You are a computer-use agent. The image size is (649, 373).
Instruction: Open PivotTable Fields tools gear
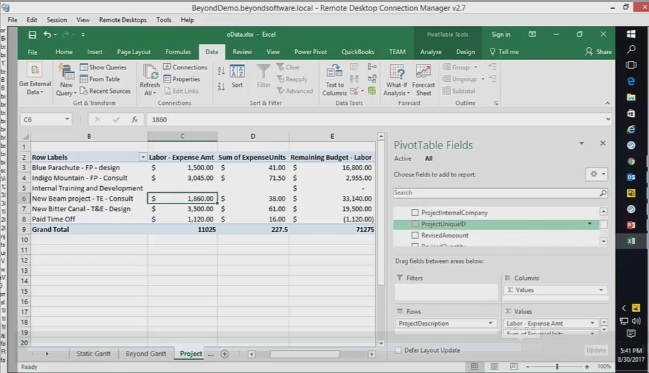[596, 174]
